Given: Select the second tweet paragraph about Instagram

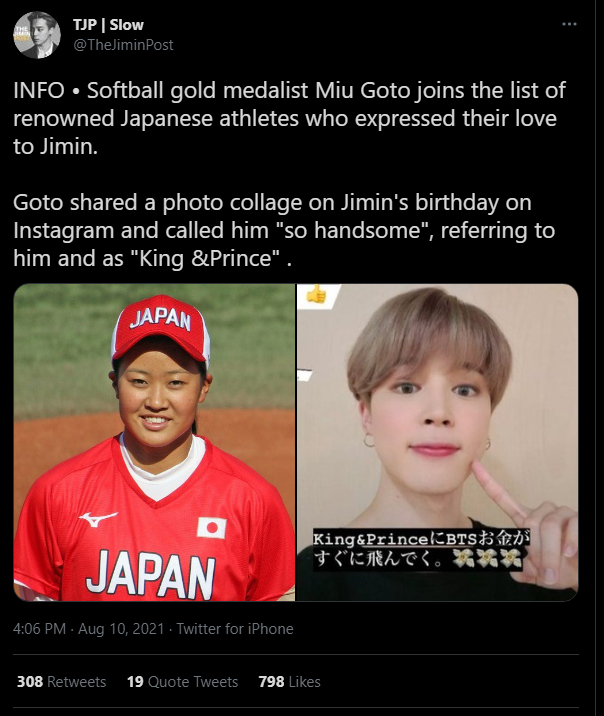Looking at the screenshot, I should coord(284,230).
